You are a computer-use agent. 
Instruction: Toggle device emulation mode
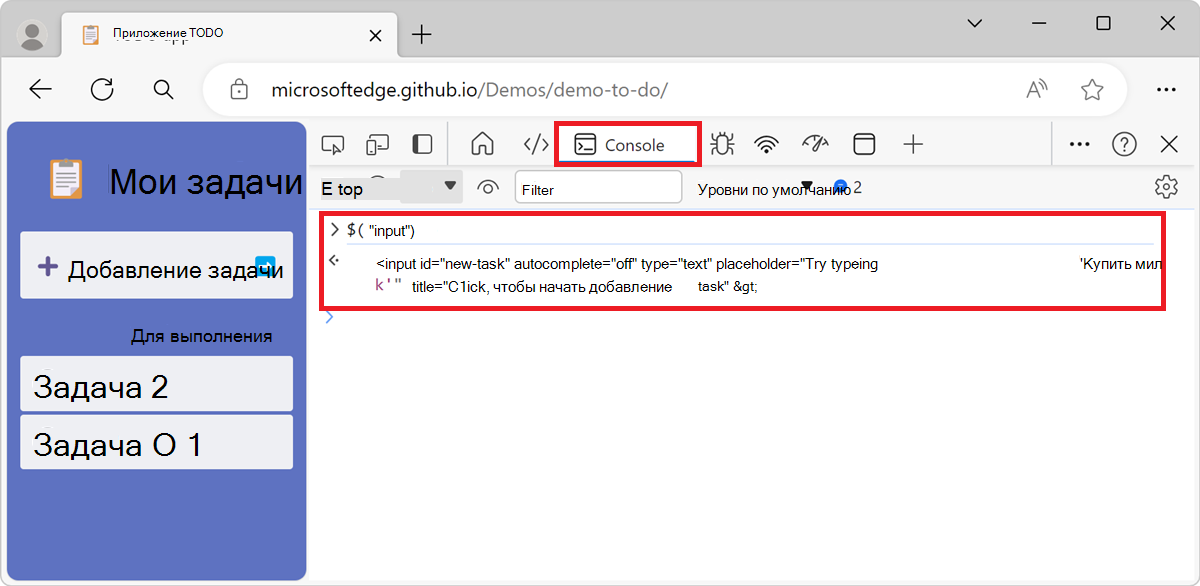377,143
